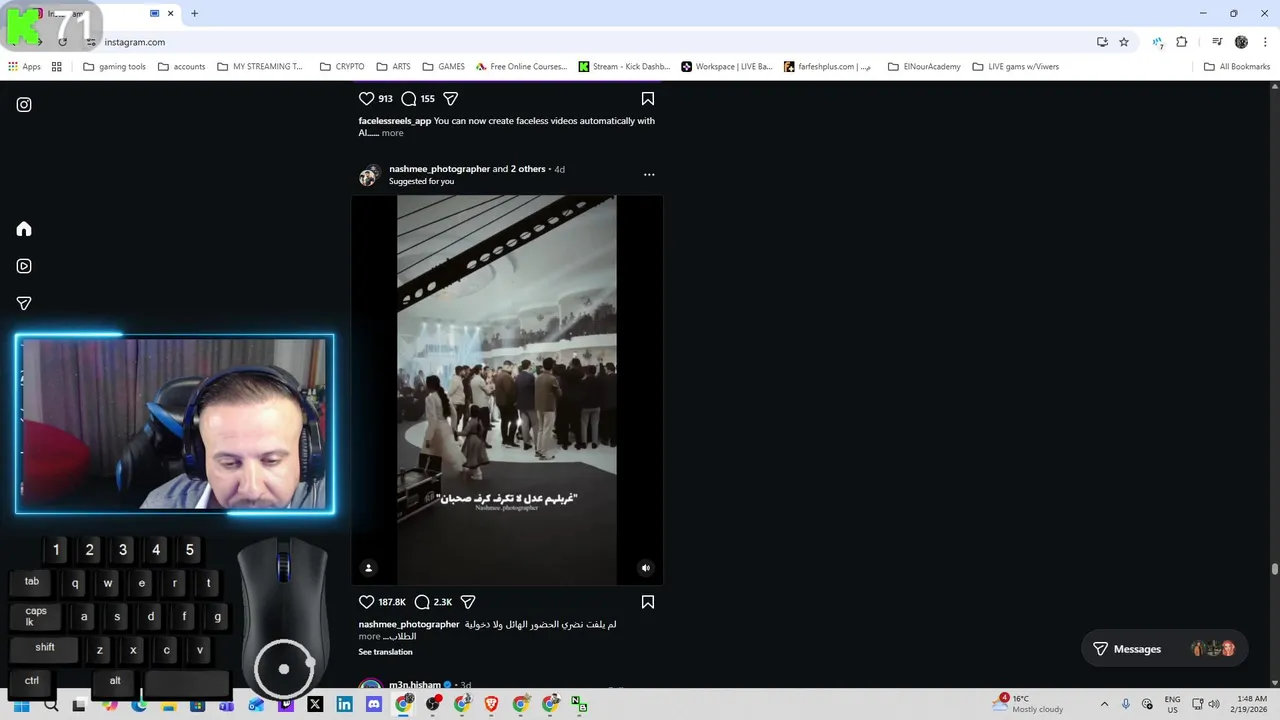Open the floating Messages button
Image resolution: width=1280 pixels, height=720 pixels.
pos(1164,649)
